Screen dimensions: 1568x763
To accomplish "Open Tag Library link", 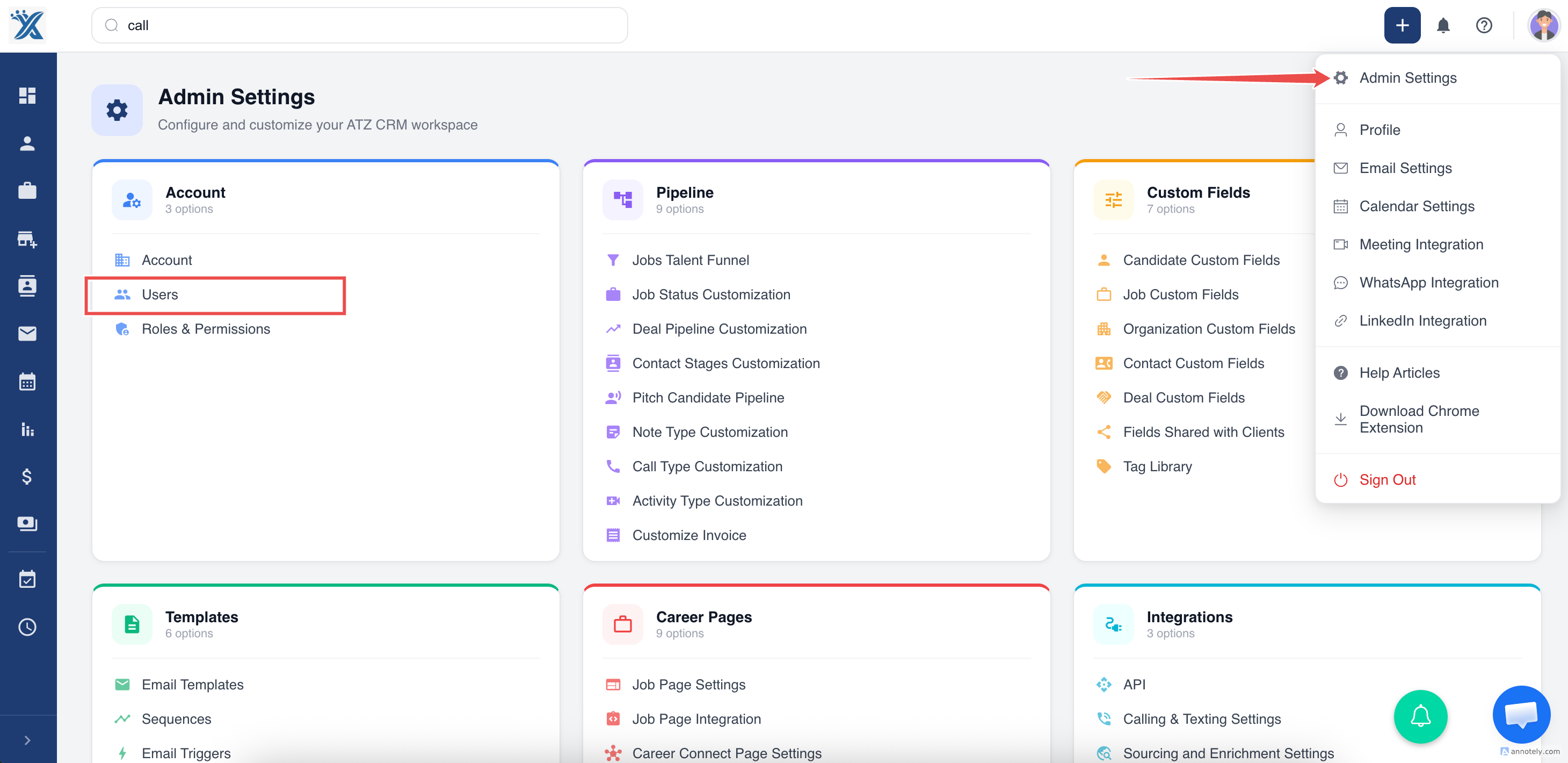I will (x=1157, y=466).
